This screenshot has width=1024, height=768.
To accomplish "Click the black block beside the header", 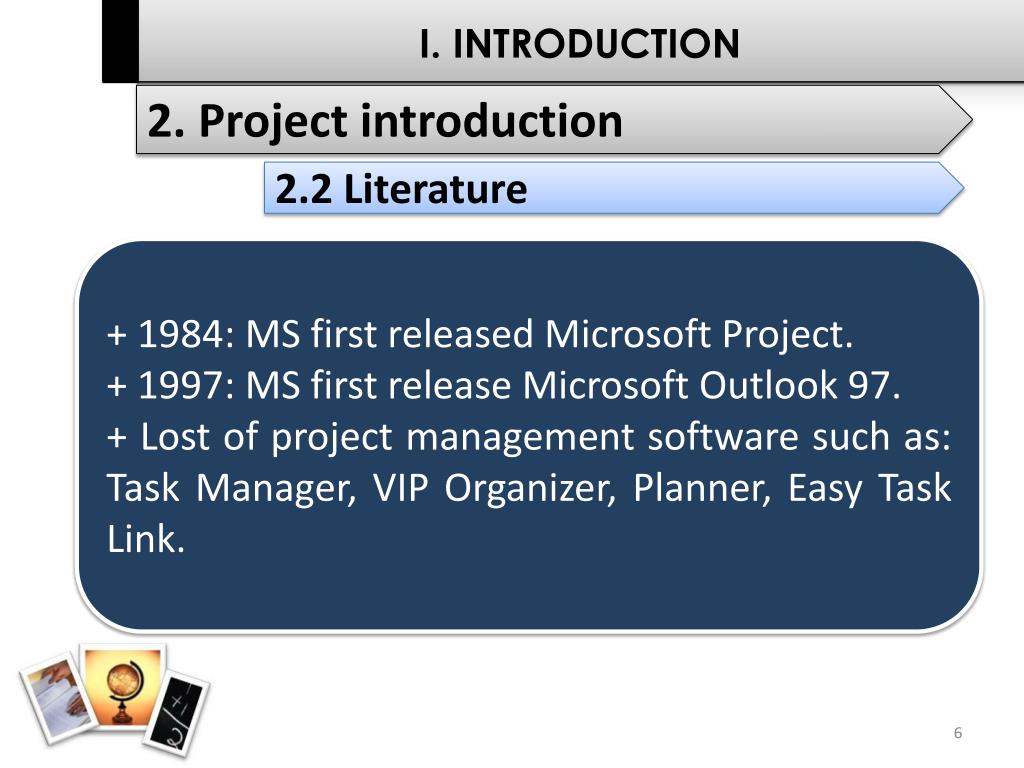I will [x=120, y=41].
